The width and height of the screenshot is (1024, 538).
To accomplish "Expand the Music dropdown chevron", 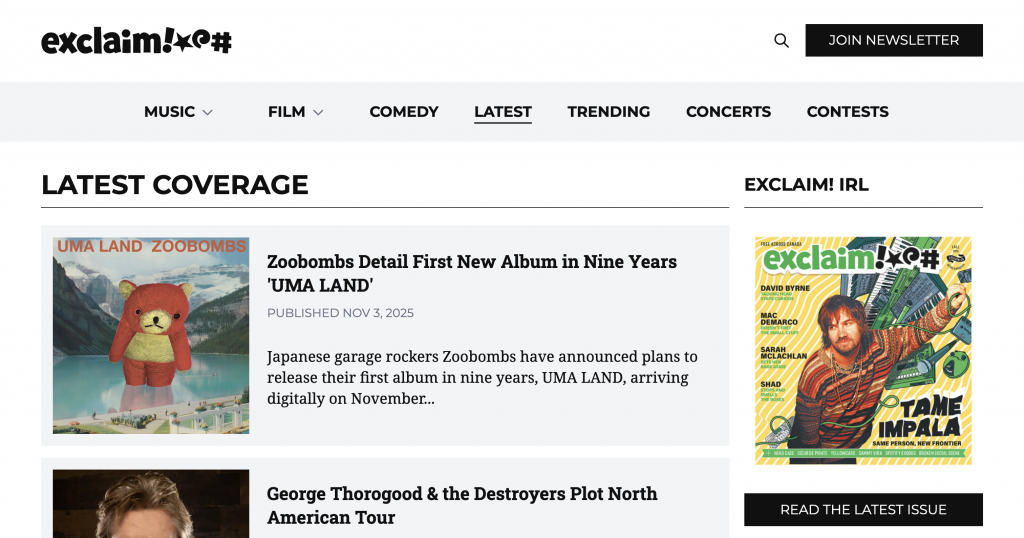I will coord(208,112).
